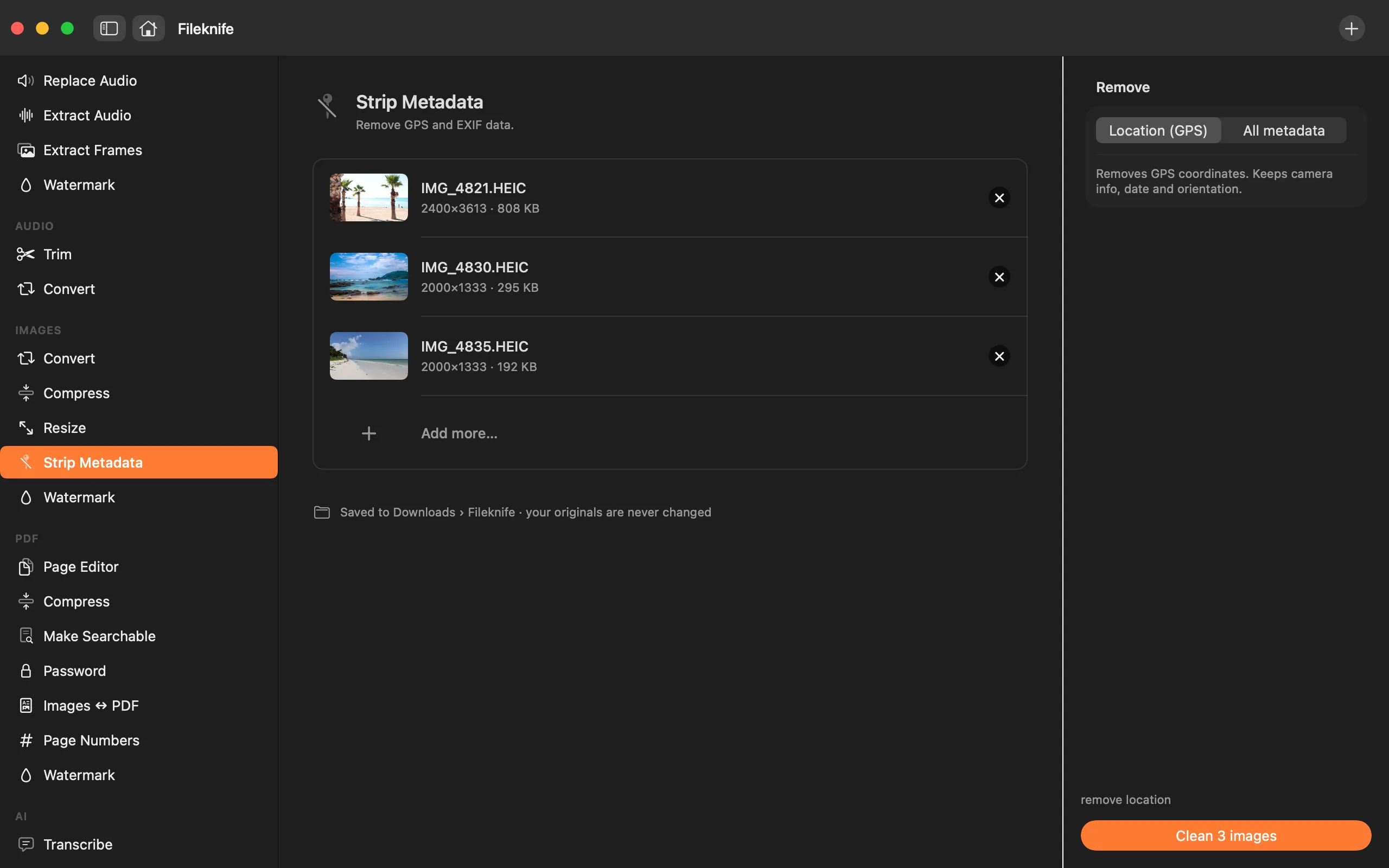The height and width of the screenshot is (868, 1389).
Task: Open Images ↔ PDF tool
Action: pyautogui.click(x=139, y=706)
